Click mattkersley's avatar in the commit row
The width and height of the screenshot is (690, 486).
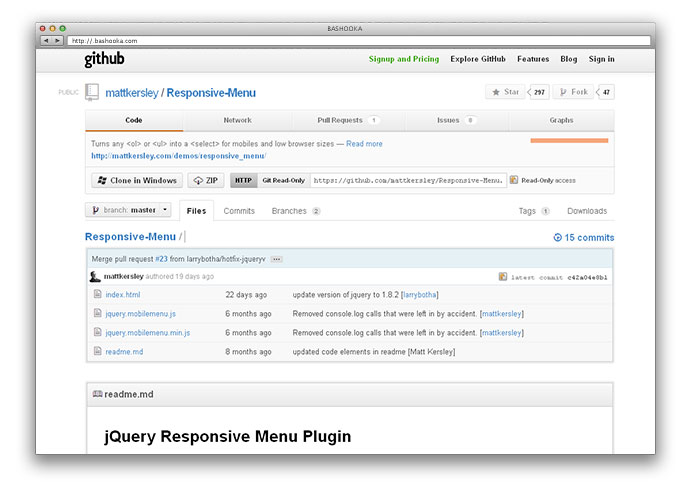point(95,276)
